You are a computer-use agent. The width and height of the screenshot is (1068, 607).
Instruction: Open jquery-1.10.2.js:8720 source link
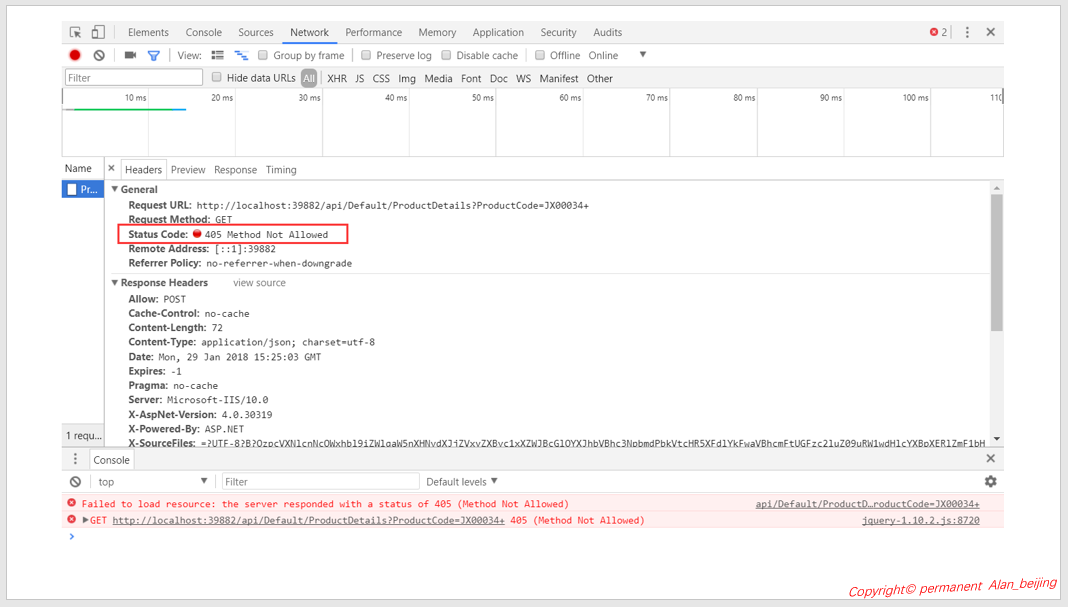[921, 520]
